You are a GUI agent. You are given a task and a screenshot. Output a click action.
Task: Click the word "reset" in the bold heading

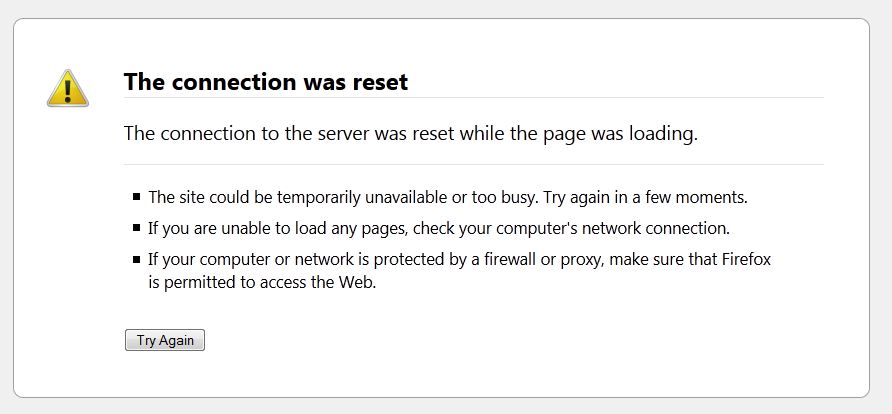380,82
